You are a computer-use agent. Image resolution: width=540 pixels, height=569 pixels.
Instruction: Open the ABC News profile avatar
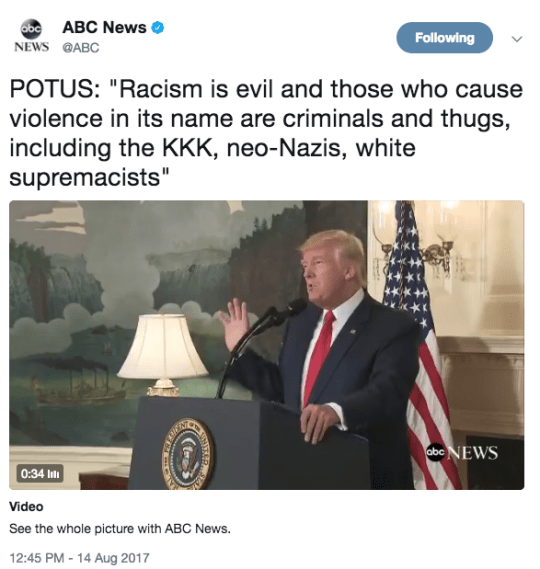click(x=31, y=36)
